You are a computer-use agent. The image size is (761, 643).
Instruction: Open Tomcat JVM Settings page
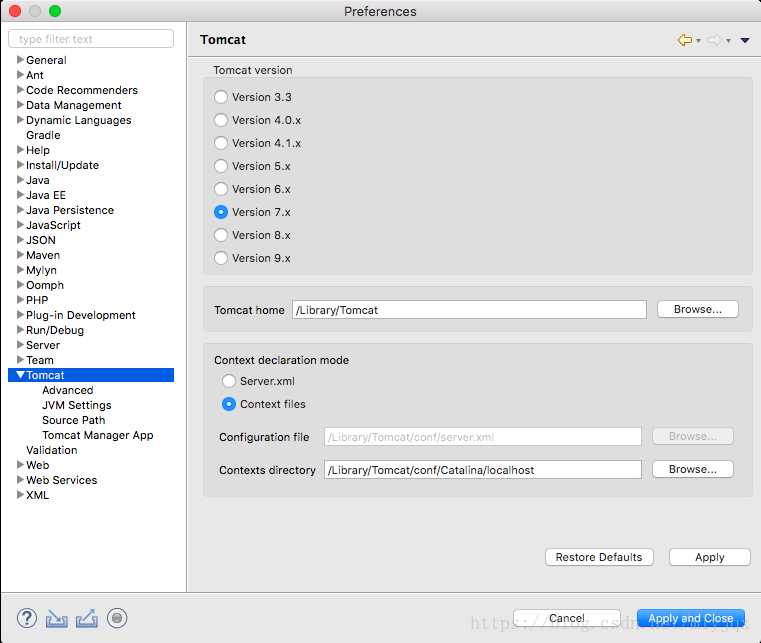coord(77,405)
